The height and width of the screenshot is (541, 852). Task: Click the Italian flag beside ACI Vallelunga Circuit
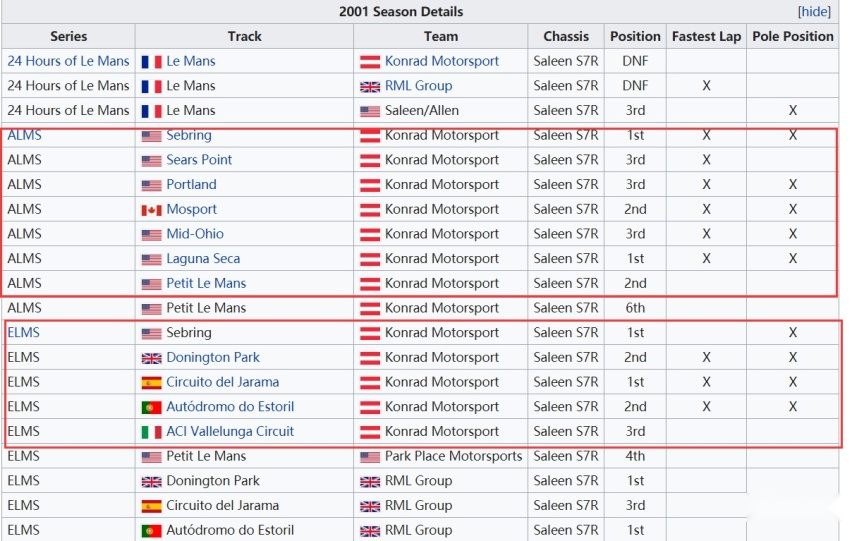click(x=152, y=432)
